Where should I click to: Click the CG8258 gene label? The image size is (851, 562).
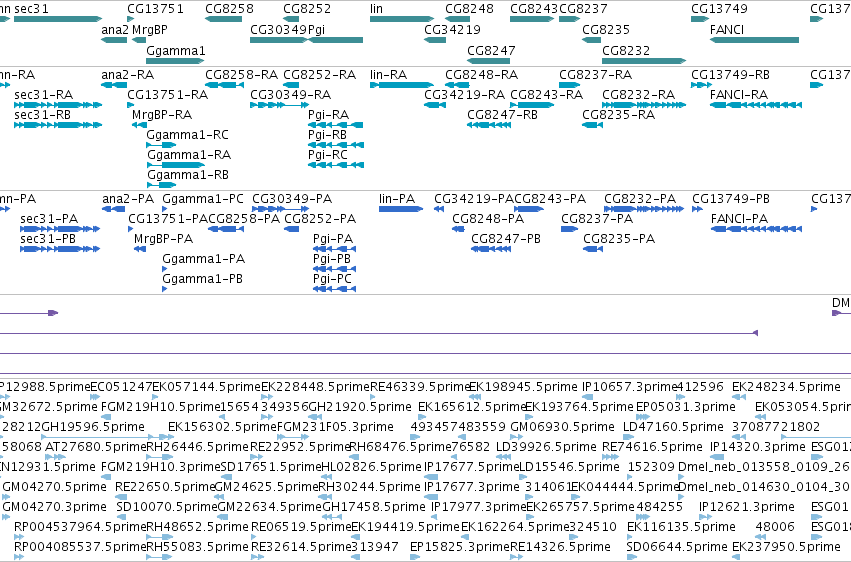pos(229,9)
